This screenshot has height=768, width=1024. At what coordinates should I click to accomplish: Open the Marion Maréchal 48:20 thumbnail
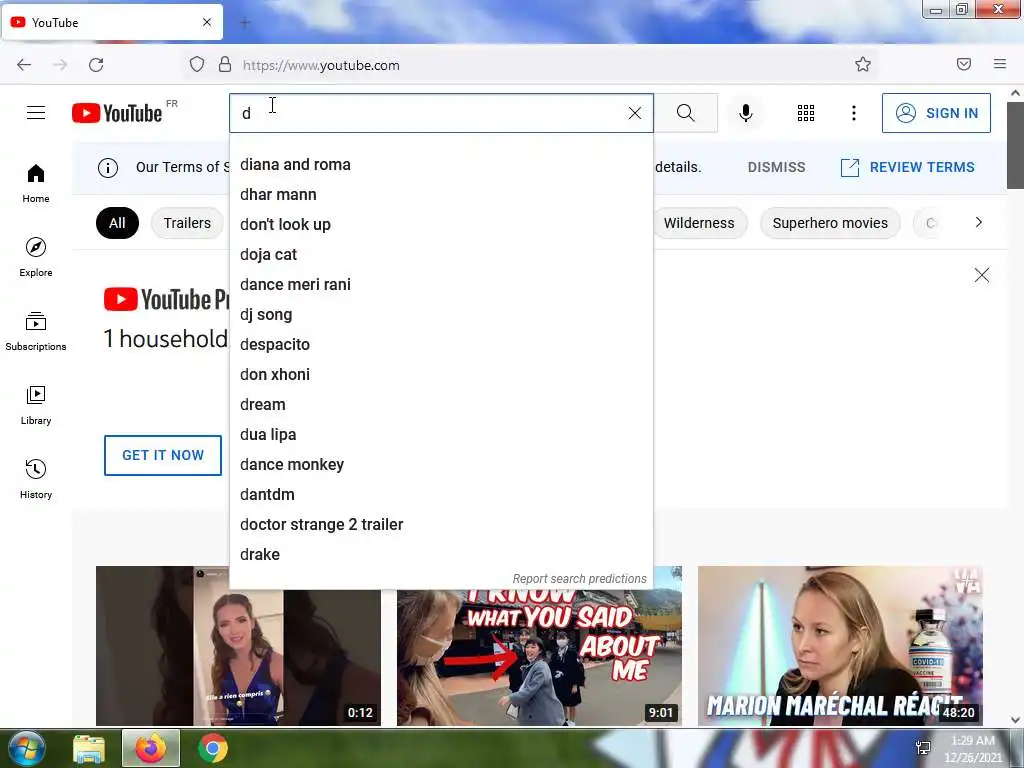point(840,646)
